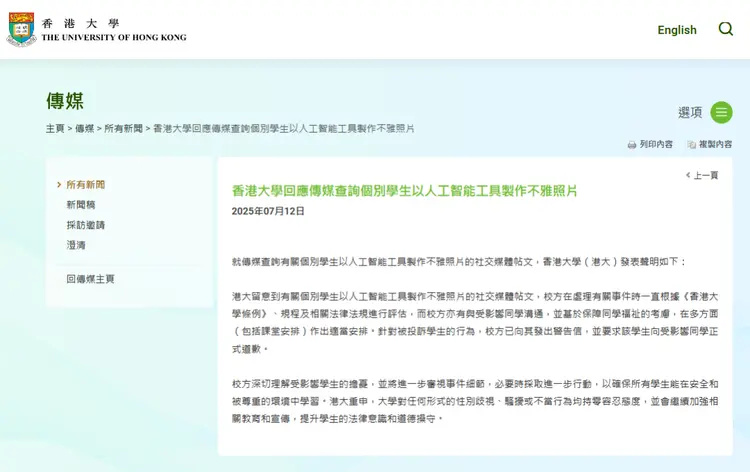Select 澄清 in the sidebar
Image resolution: width=750 pixels, height=472 pixels.
coord(76,245)
